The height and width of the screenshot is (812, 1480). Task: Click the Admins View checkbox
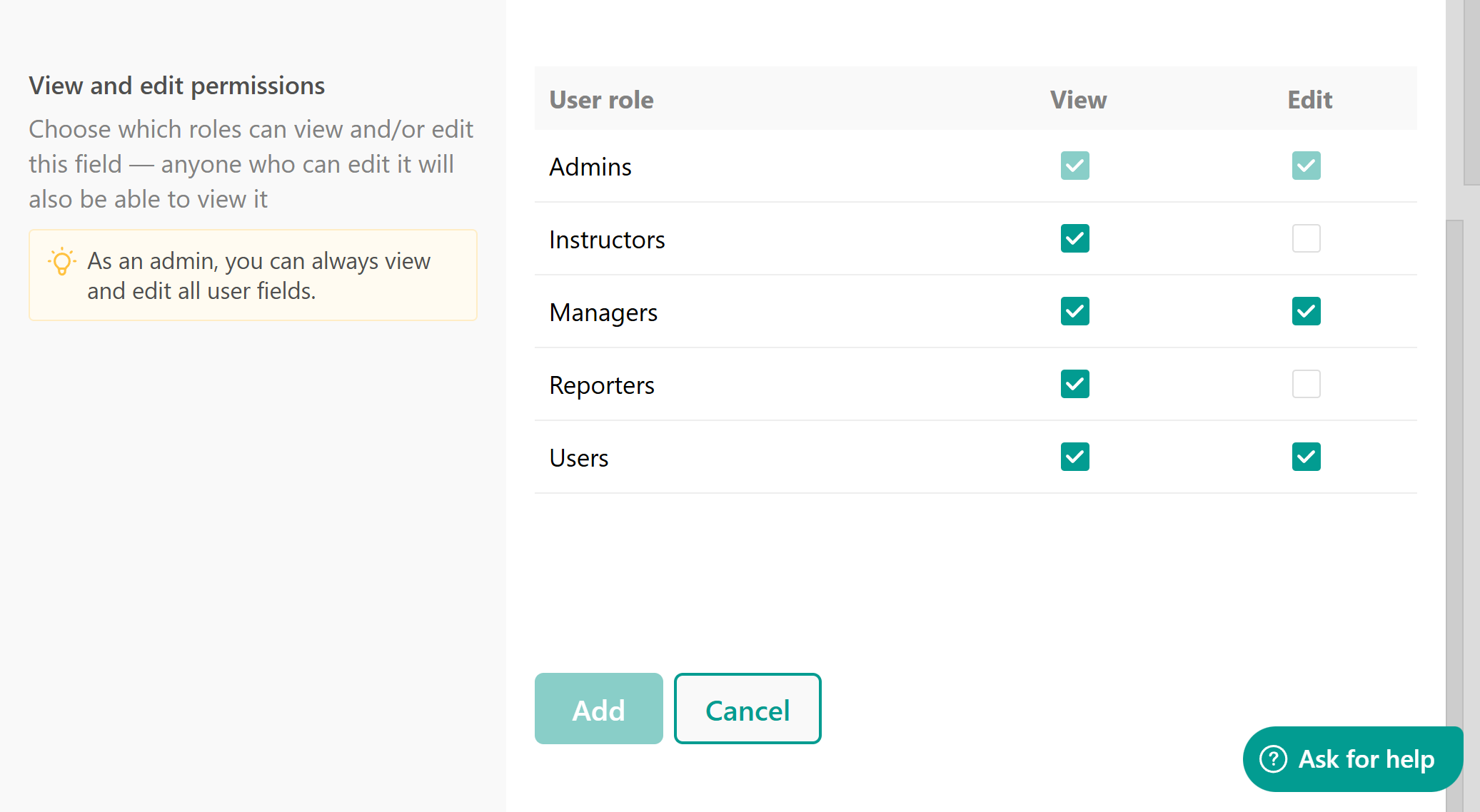click(x=1074, y=166)
